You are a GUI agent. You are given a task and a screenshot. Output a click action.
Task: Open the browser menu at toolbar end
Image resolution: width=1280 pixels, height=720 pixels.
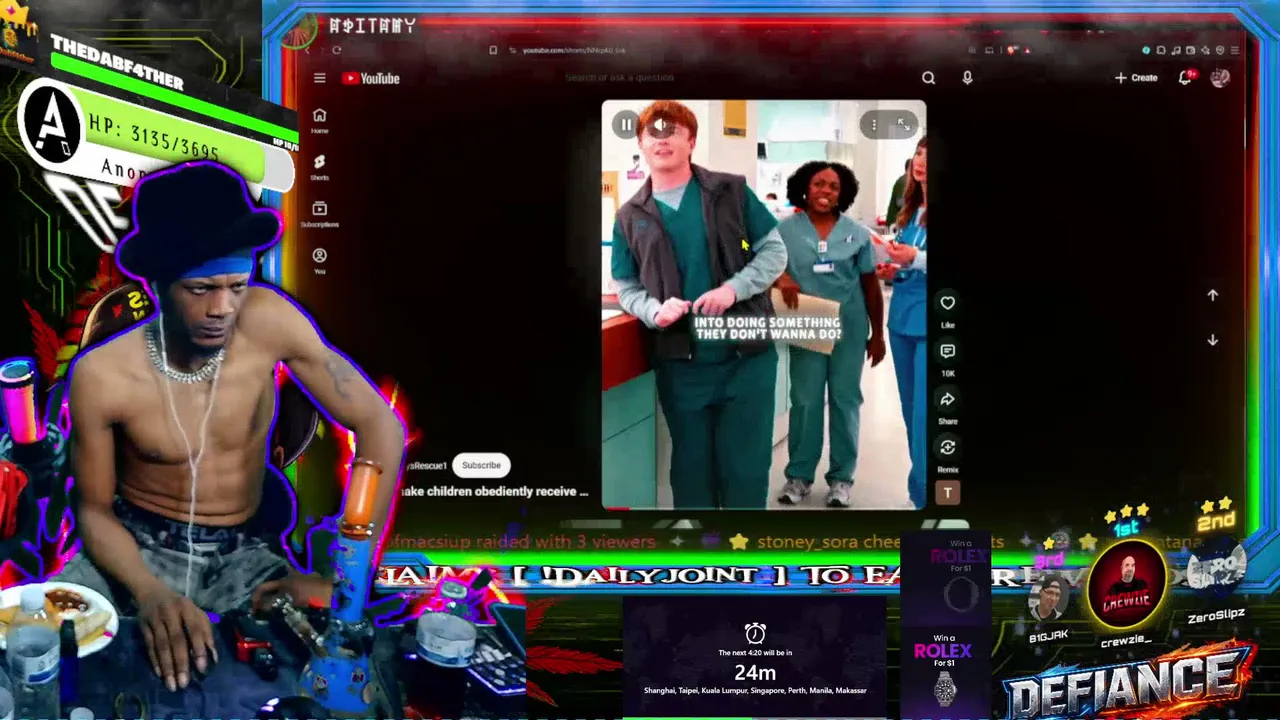pyautogui.click(x=1236, y=50)
